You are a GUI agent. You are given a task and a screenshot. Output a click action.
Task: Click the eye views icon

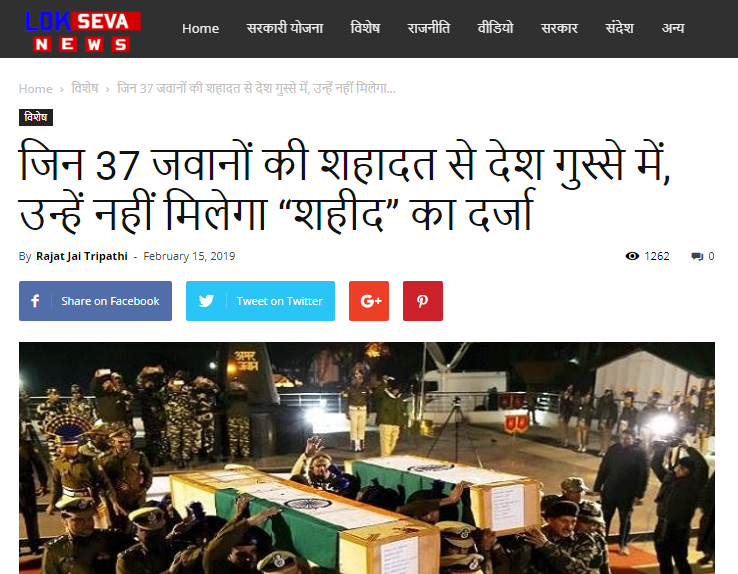point(632,256)
